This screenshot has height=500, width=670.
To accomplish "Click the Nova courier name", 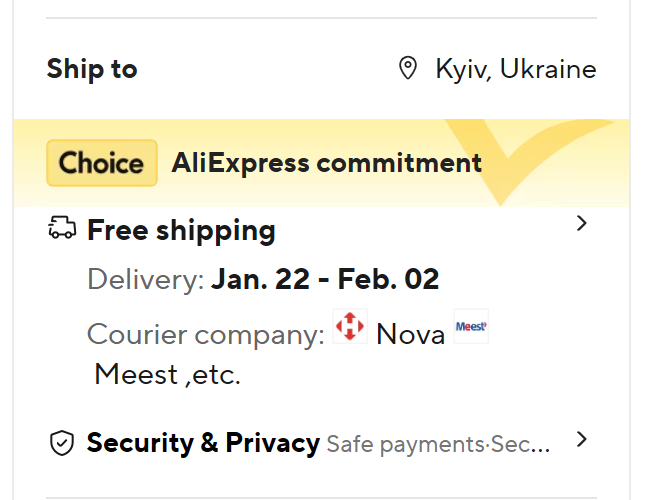I will tap(410, 334).
